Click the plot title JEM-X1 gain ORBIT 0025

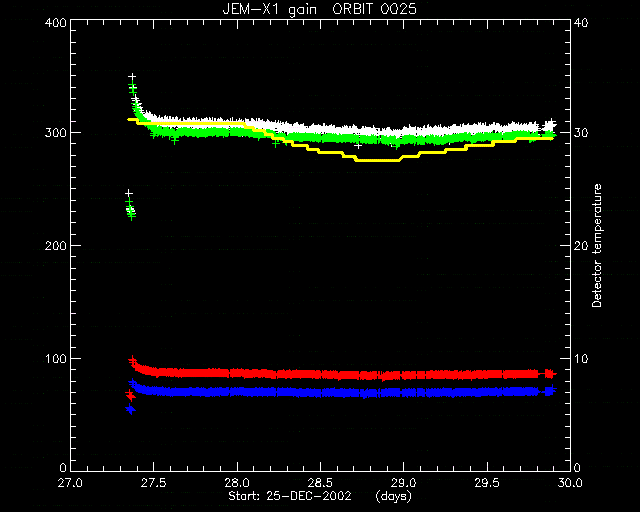point(320,9)
